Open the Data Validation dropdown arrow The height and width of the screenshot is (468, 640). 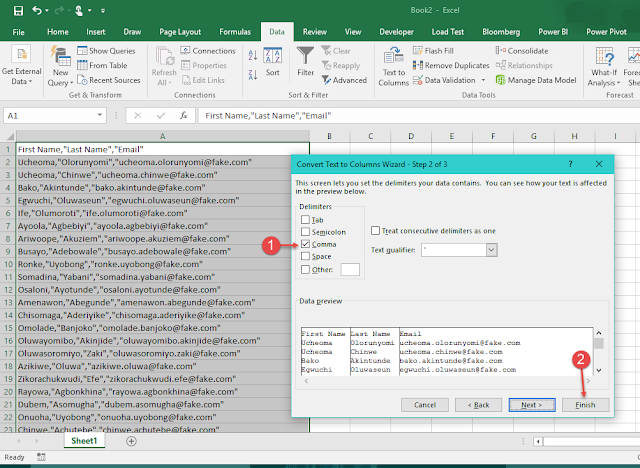point(483,80)
